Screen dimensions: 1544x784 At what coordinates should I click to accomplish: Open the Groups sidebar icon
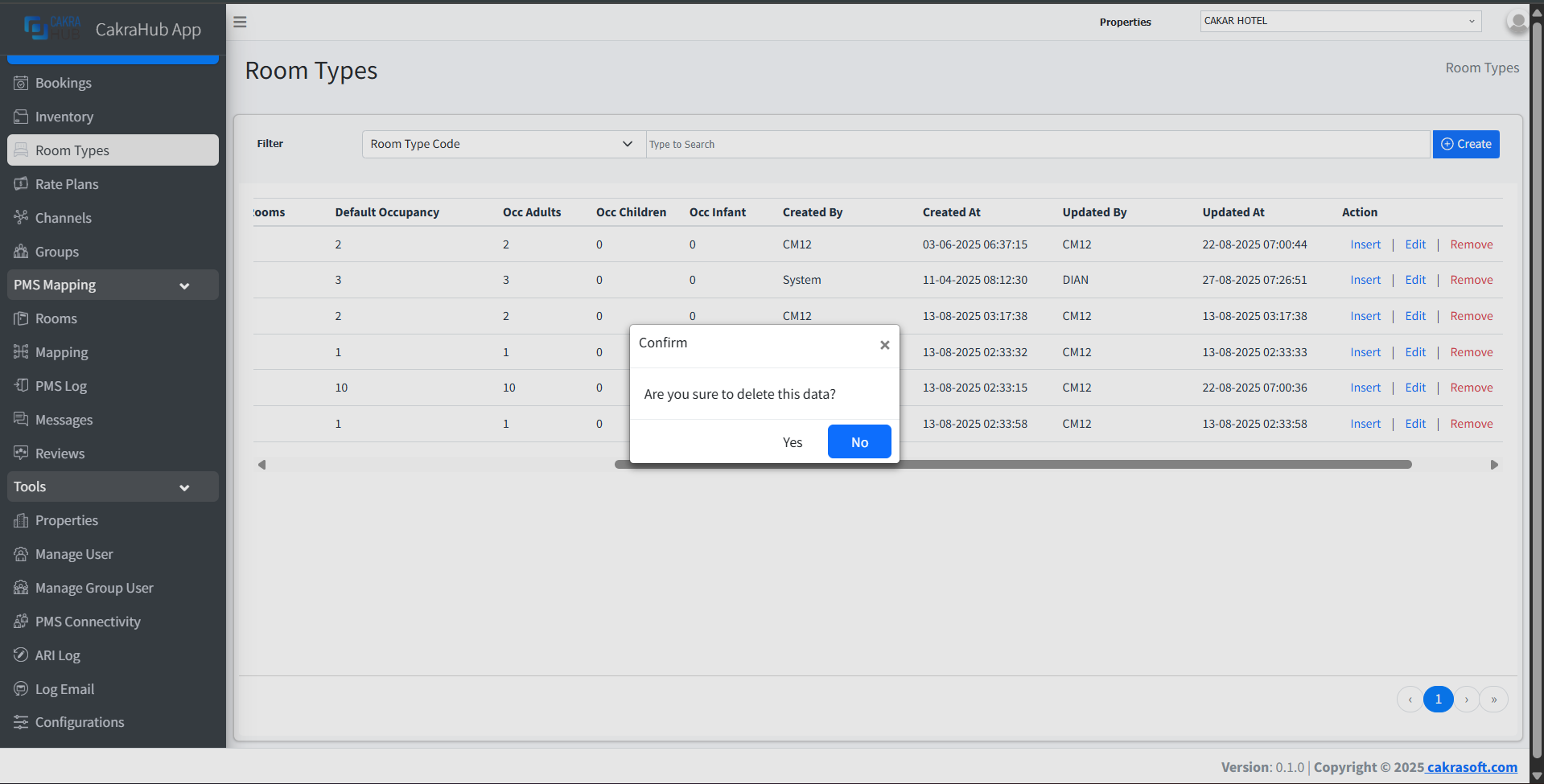[x=21, y=252]
